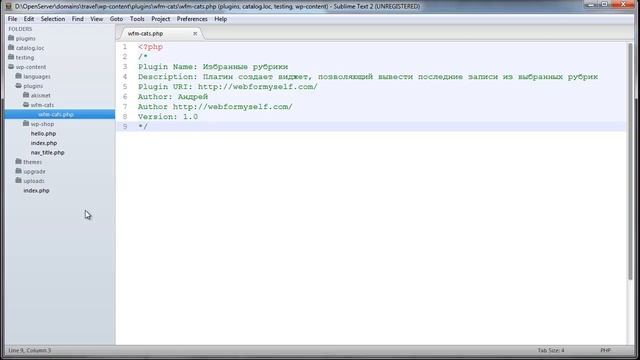Collapse the plugins folder inside wp-content
Screen dimensions: 640x360
(18, 85)
